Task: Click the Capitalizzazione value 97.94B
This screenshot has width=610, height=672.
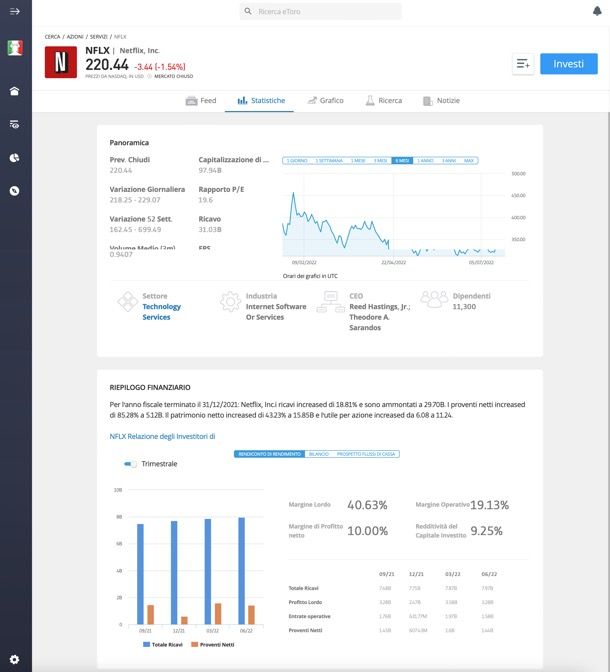Action: [x=210, y=171]
